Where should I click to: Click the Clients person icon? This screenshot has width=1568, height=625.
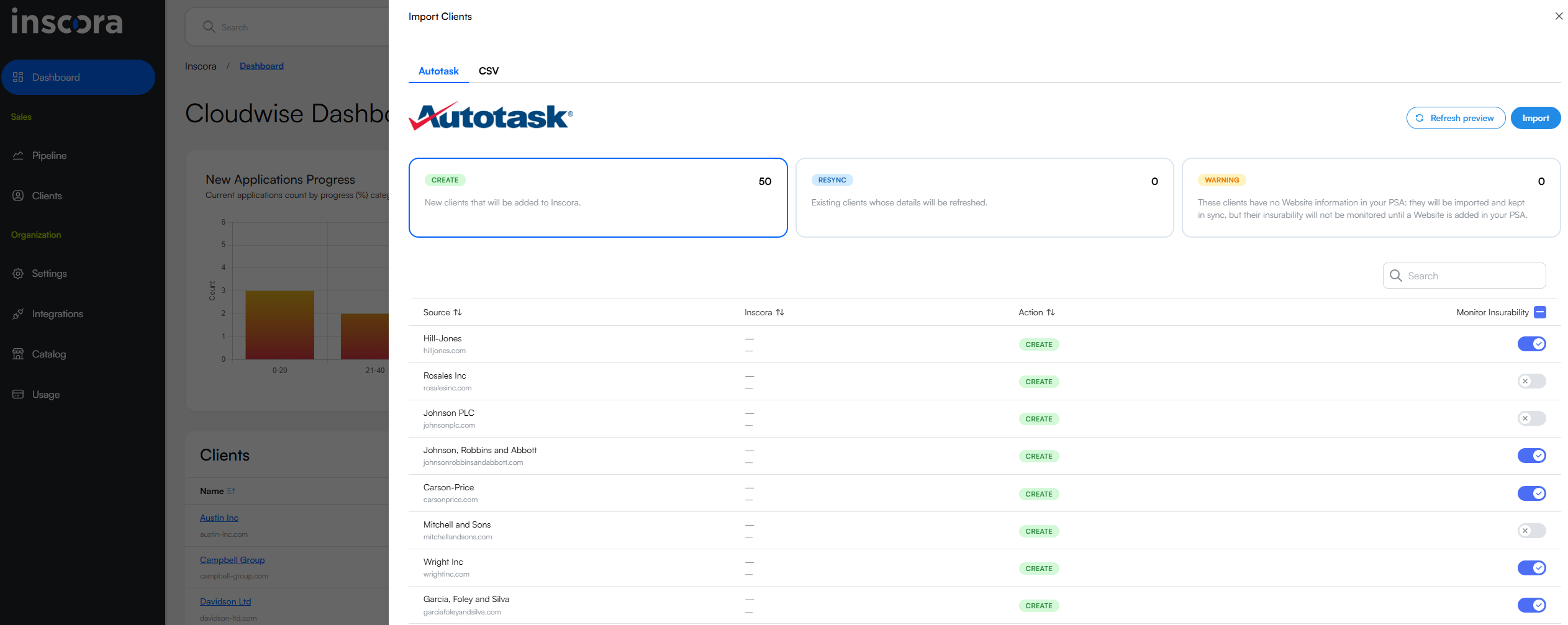(18, 196)
